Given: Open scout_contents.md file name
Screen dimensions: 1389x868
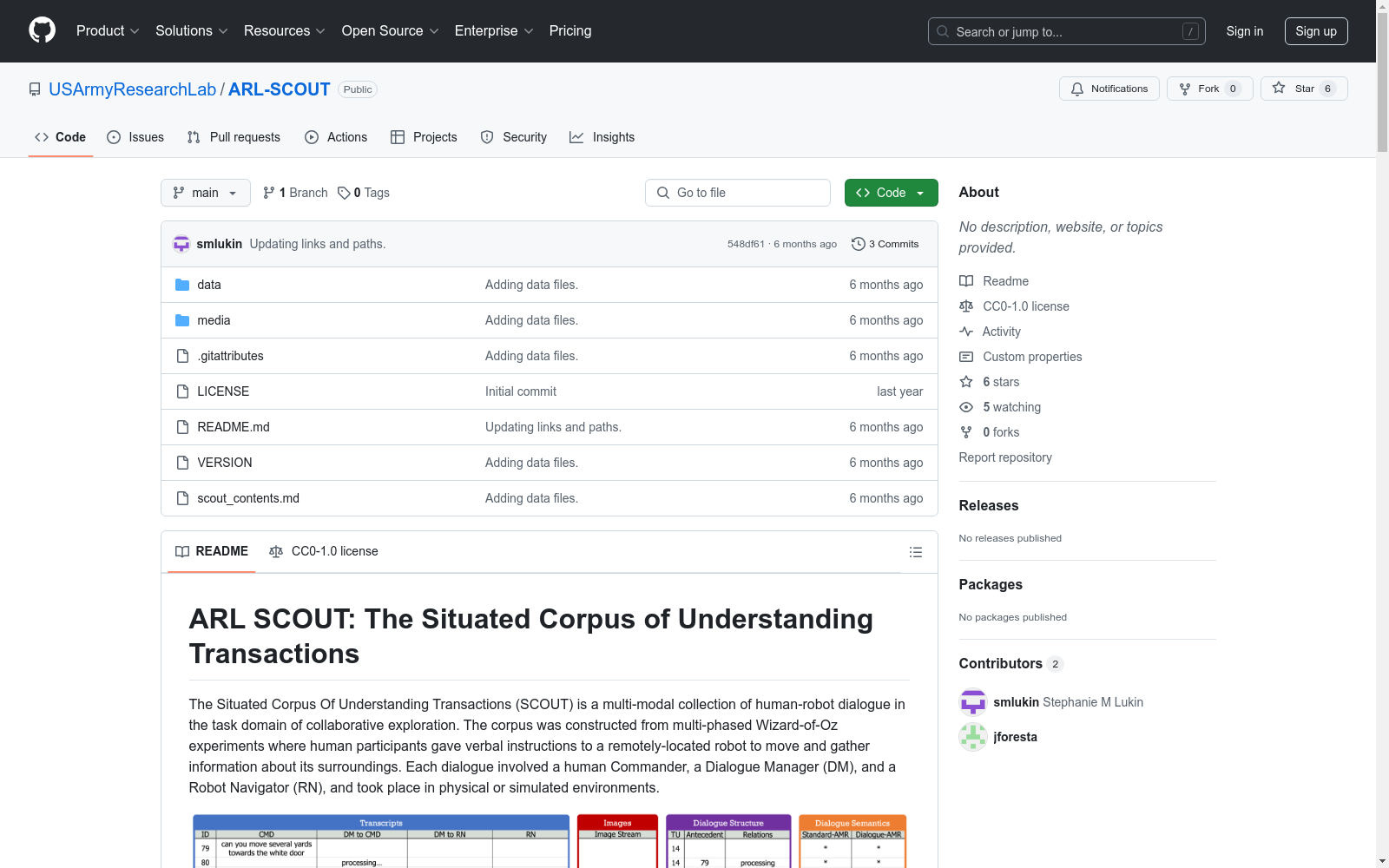Looking at the screenshot, I should [248, 498].
